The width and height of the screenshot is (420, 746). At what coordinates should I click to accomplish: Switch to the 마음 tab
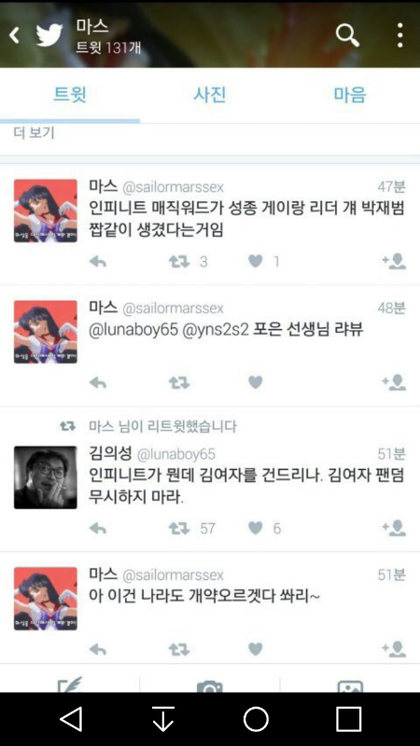coord(350,95)
